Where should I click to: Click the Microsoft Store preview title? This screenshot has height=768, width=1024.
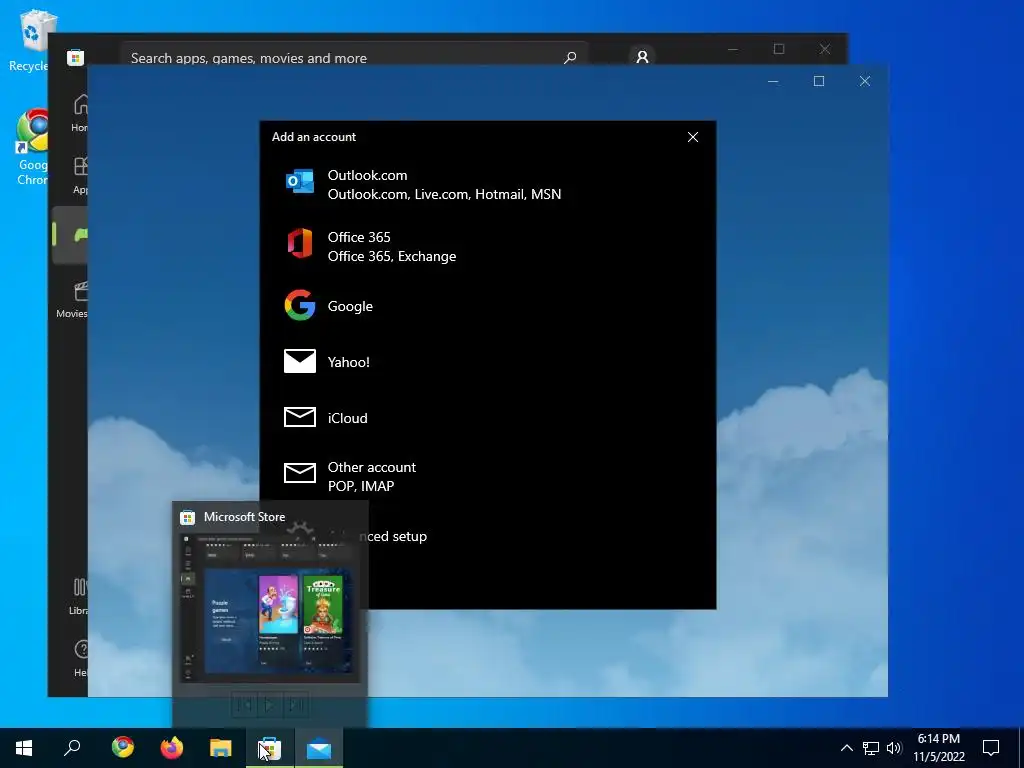pyautogui.click(x=244, y=517)
